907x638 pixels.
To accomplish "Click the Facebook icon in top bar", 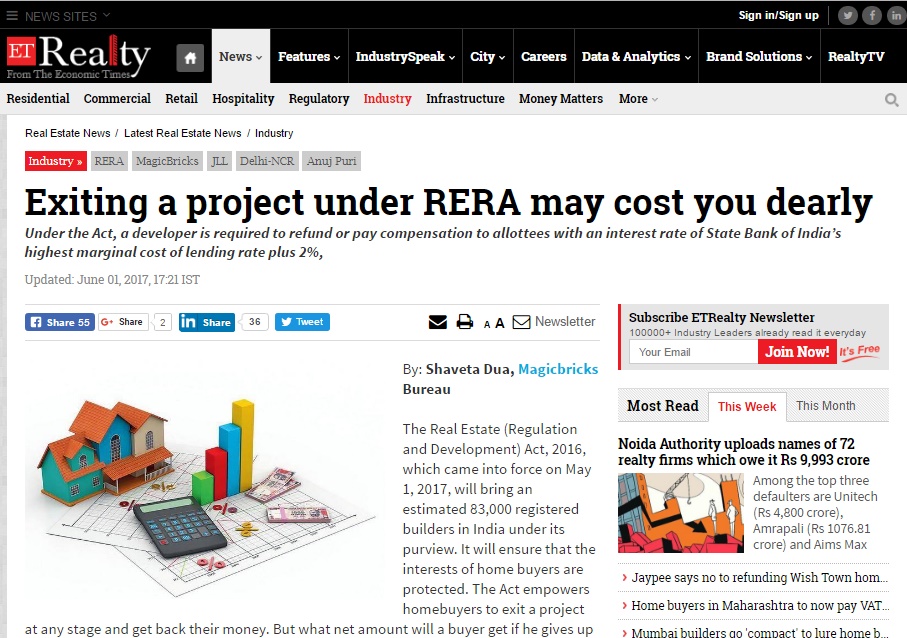I will click(x=872, y=16).
